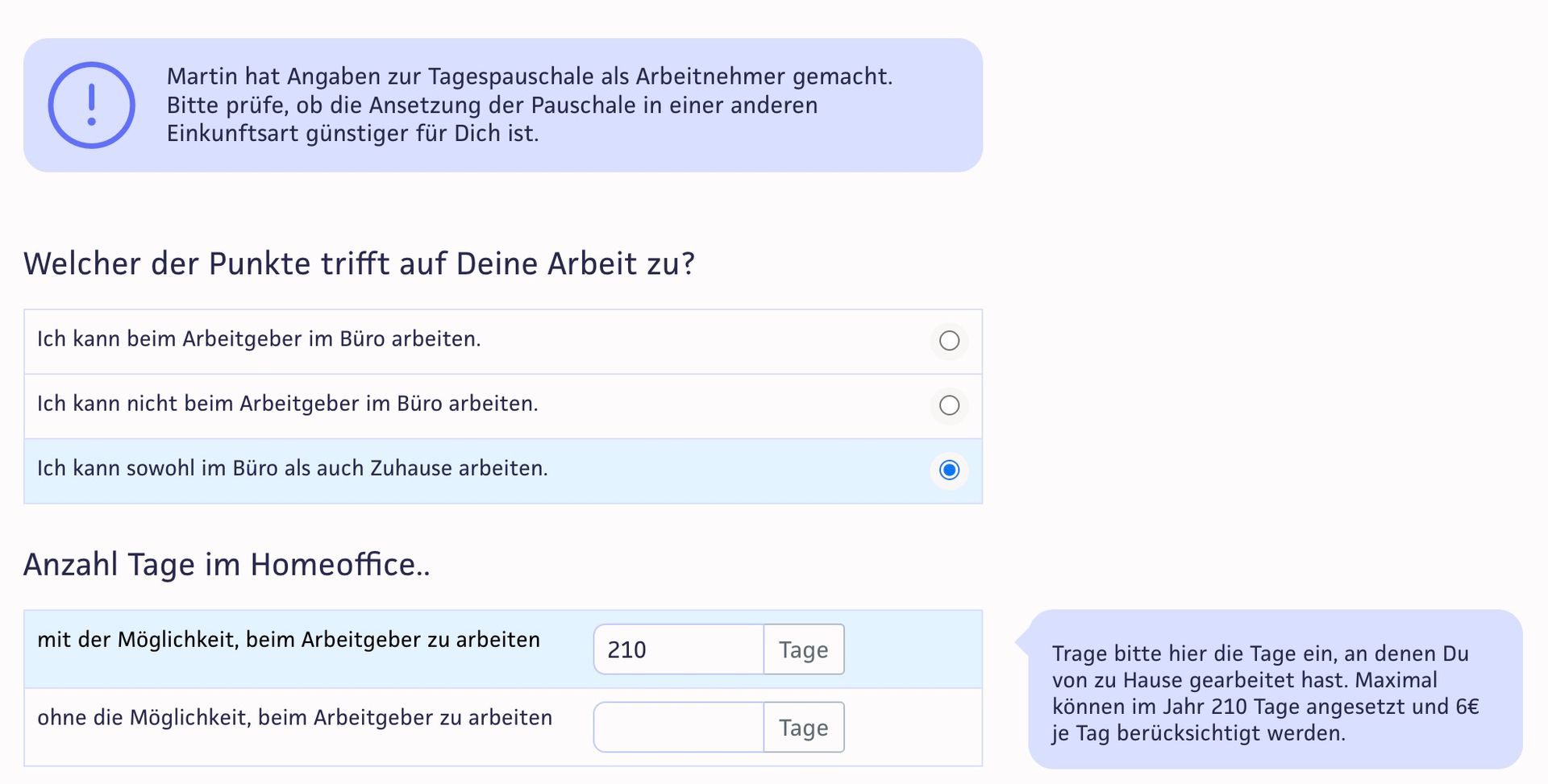
Task: Click the 'Tage' suffix next to 210
Action: click(x=804, y=649)
